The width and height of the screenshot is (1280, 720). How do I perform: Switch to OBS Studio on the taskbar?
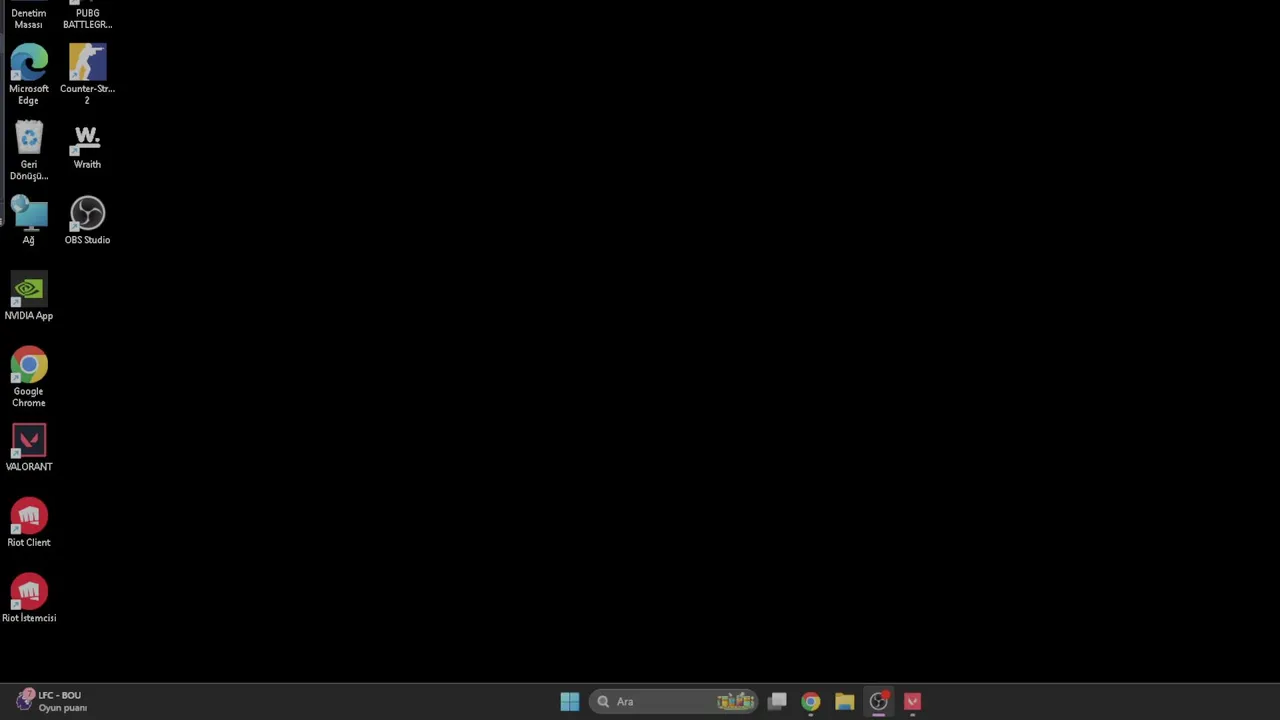click(879, 702)
